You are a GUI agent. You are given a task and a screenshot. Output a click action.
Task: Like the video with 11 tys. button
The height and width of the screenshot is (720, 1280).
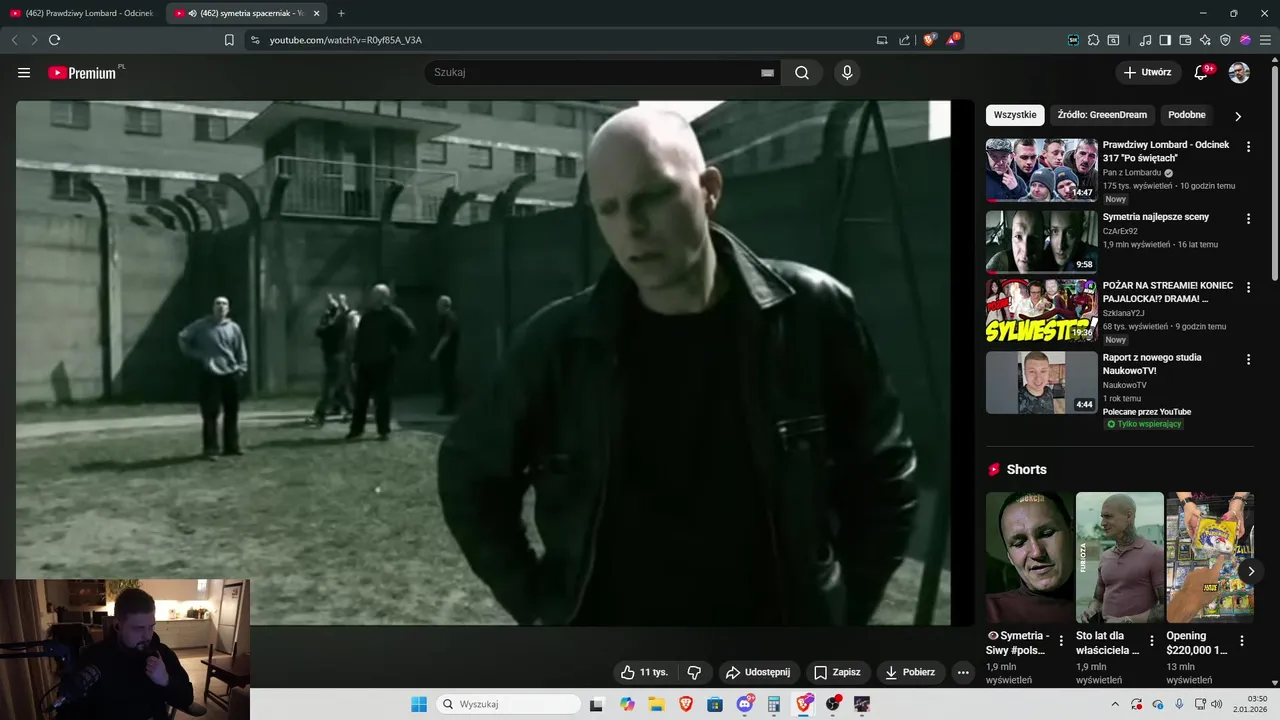(x=644, y=672)
